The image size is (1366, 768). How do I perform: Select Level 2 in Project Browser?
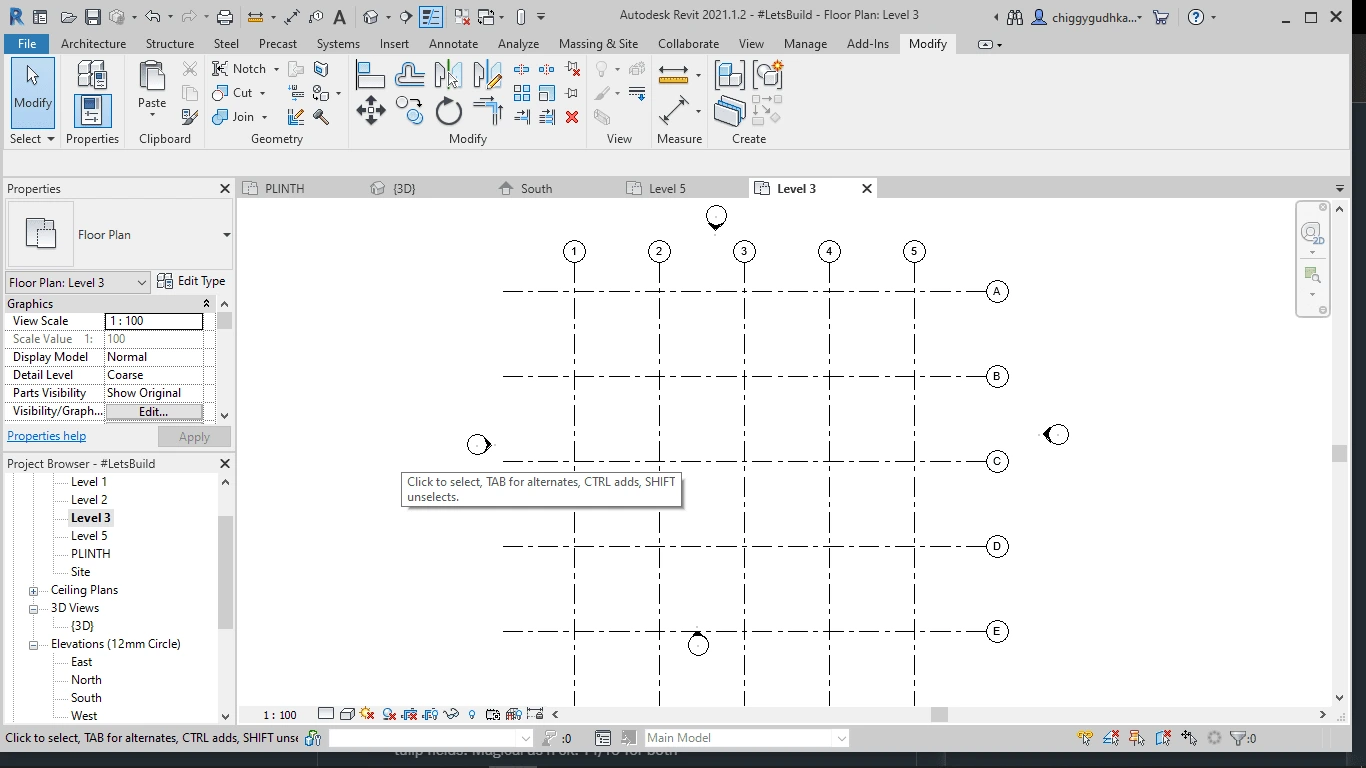pyautogui.click(x=89, y=500)
